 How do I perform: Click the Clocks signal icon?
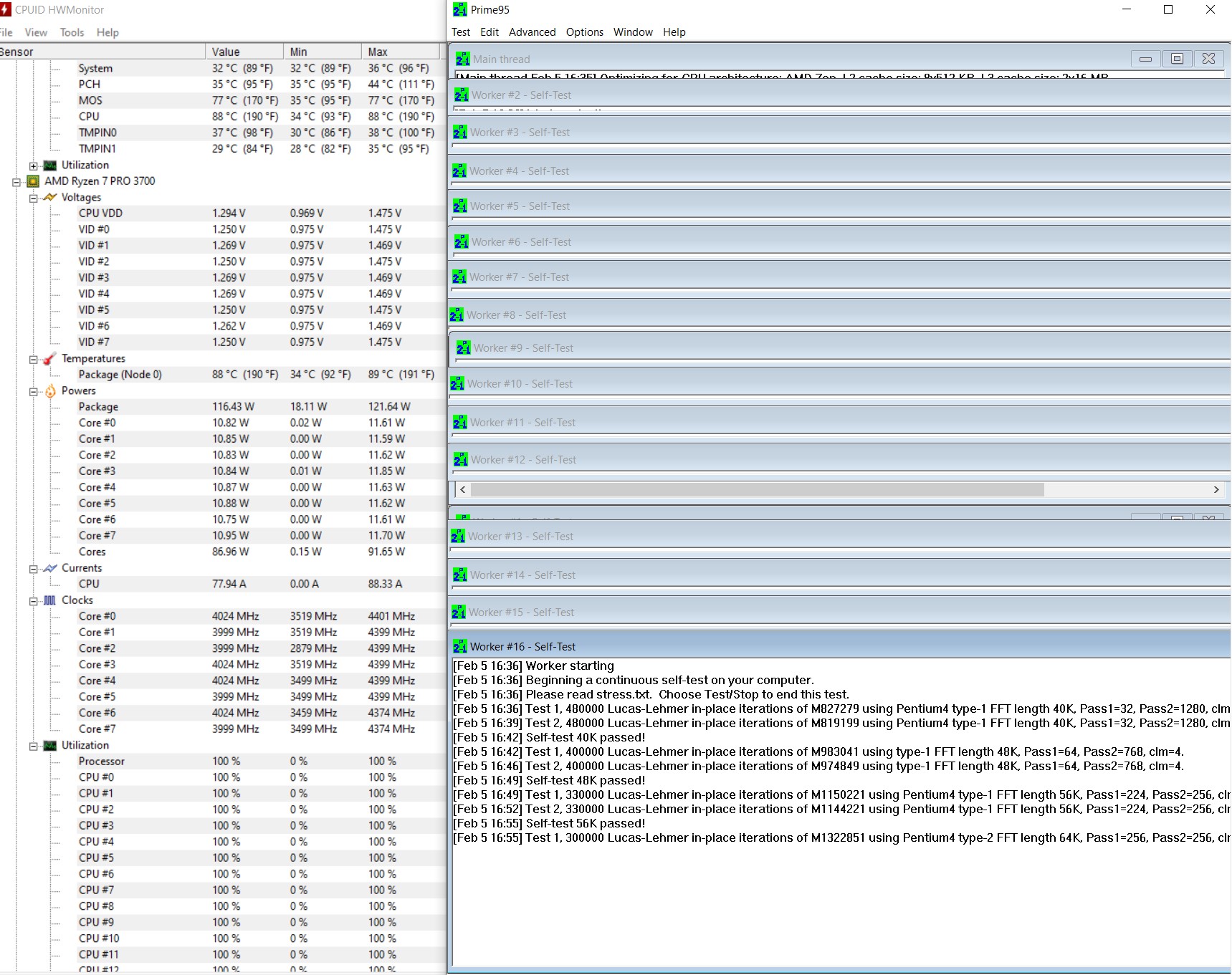(50, 600)
